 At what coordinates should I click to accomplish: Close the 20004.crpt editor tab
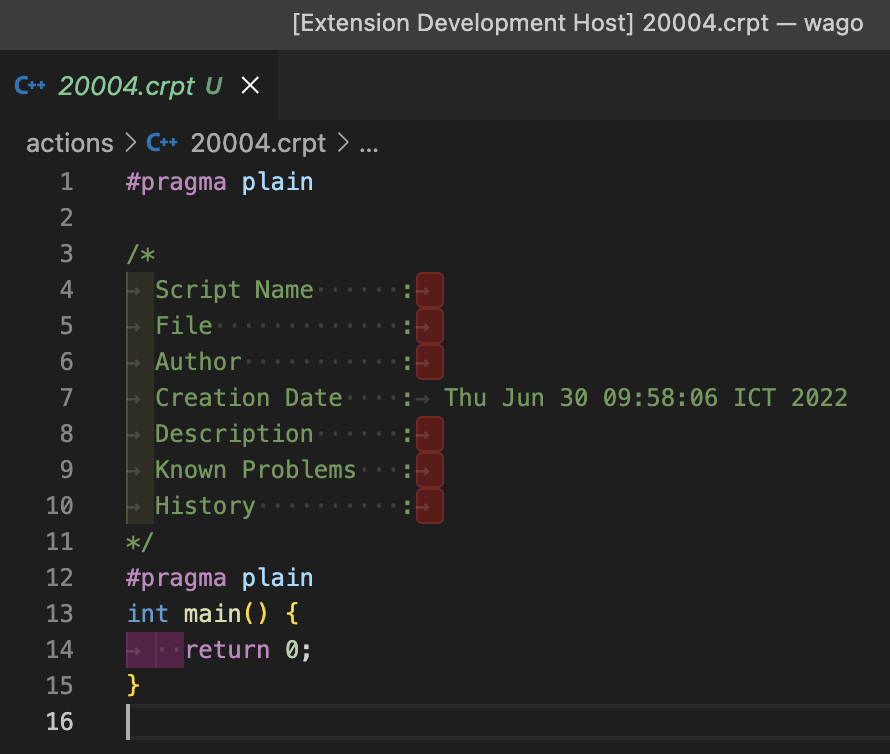point(250,86)
